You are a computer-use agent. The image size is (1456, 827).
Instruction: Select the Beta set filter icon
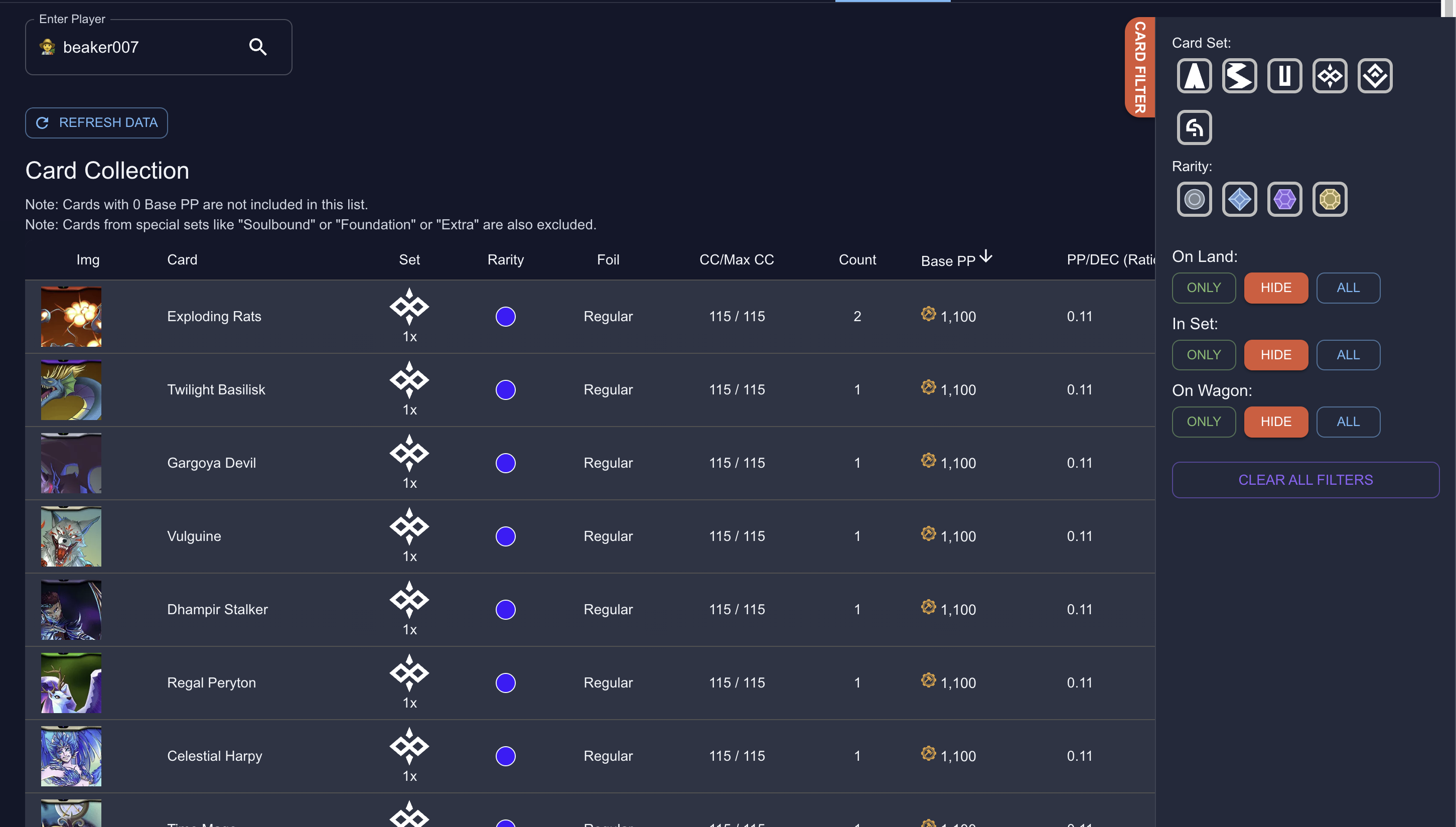(1239, 76)
